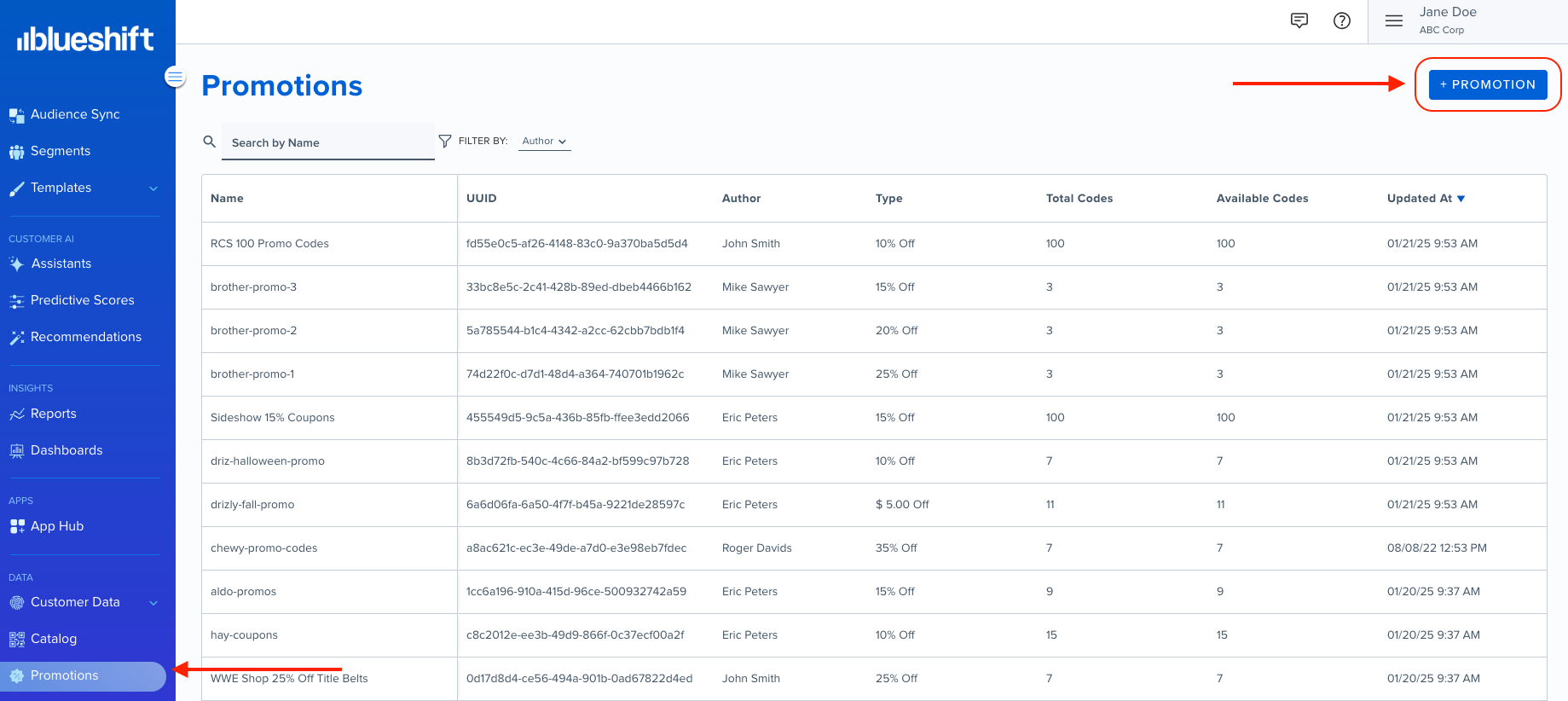Go to Segments in sidebar
1568x701 pixels.
click(61, 151)
